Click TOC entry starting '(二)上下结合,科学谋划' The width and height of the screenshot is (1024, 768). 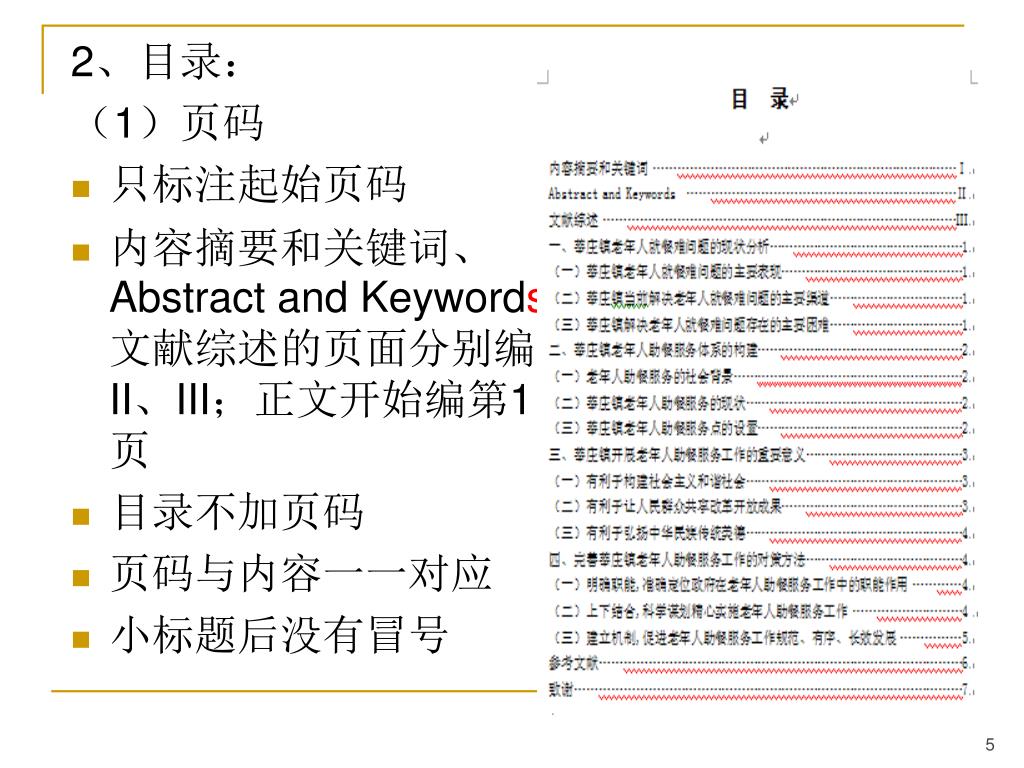pyautogui.click(x=701, y=612)
